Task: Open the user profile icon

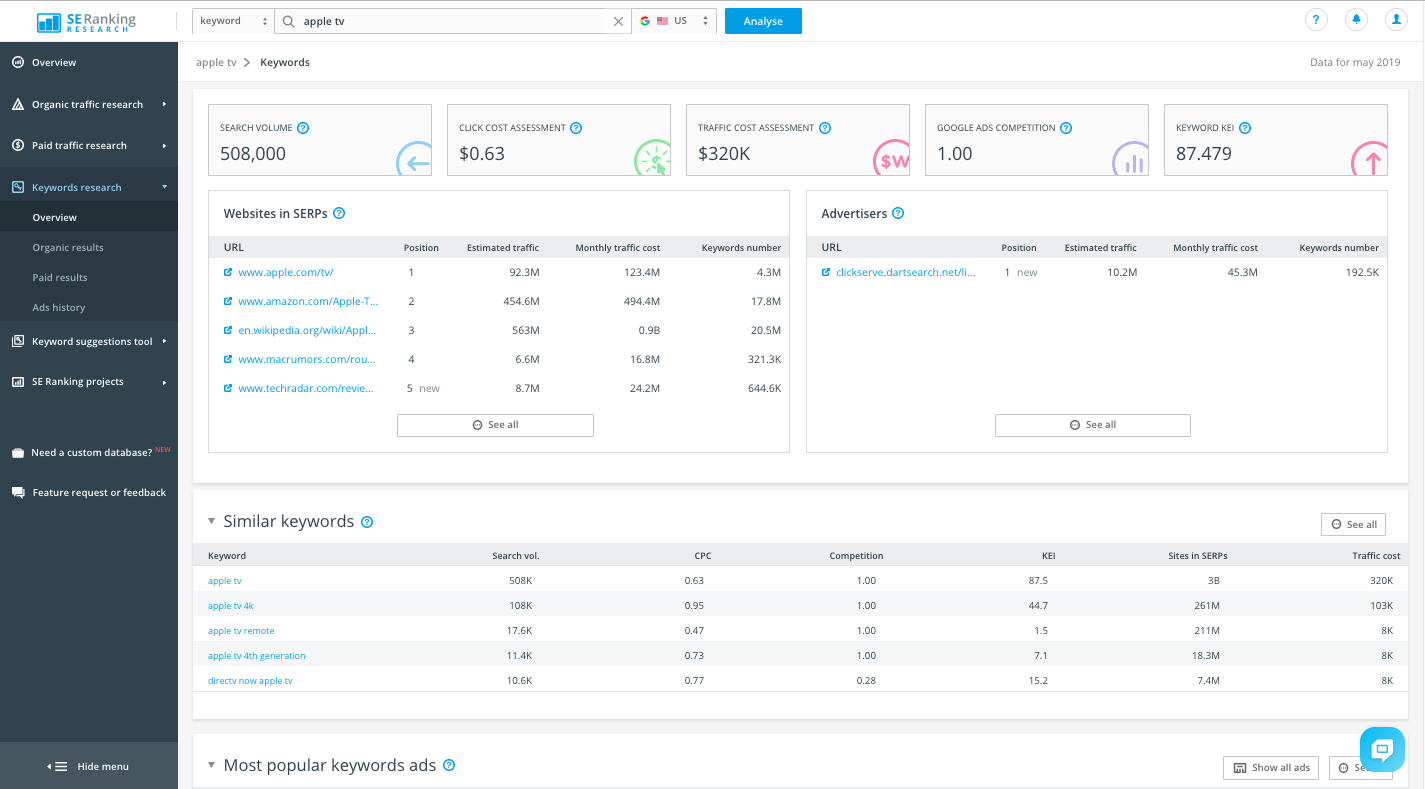Action: [1396, 20]
